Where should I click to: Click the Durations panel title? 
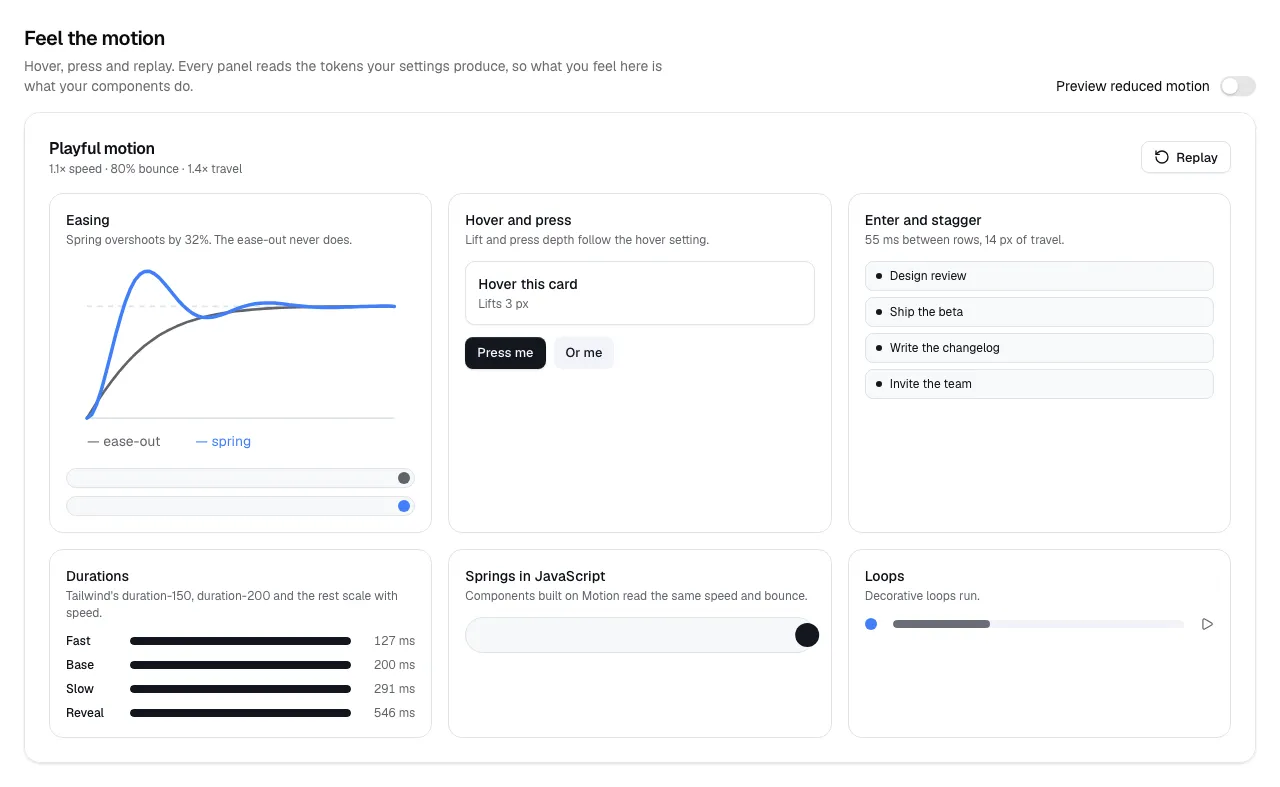point(97,576)
